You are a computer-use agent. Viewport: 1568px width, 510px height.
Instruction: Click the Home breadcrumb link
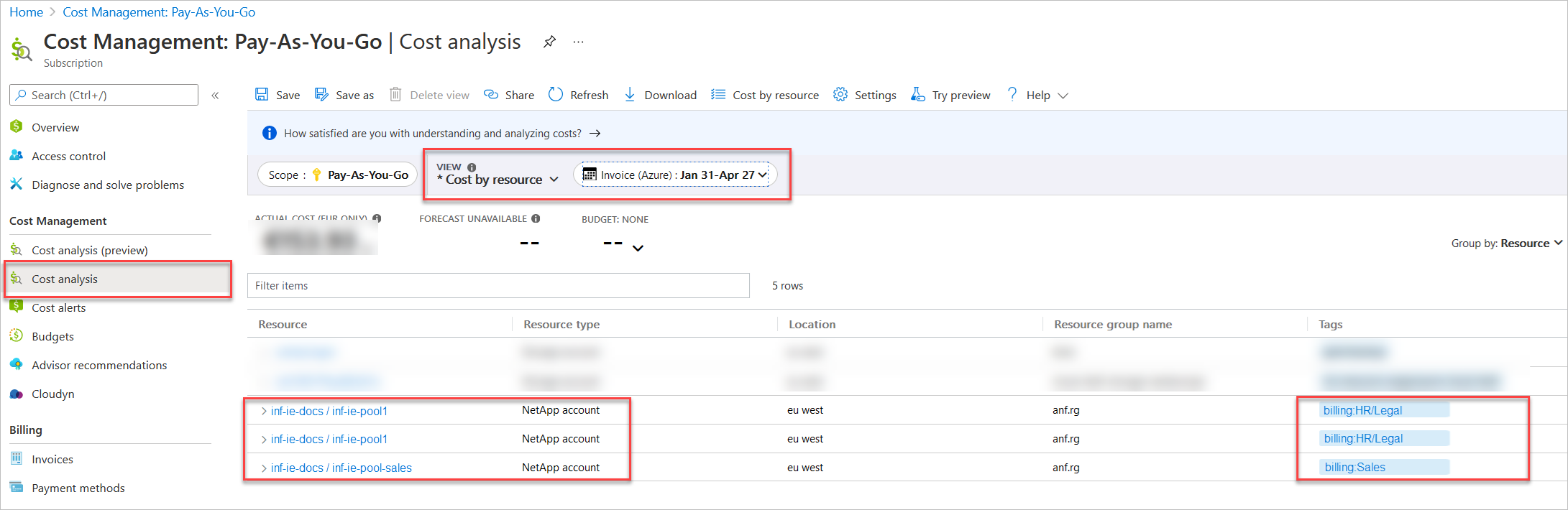tap(26, 12)
